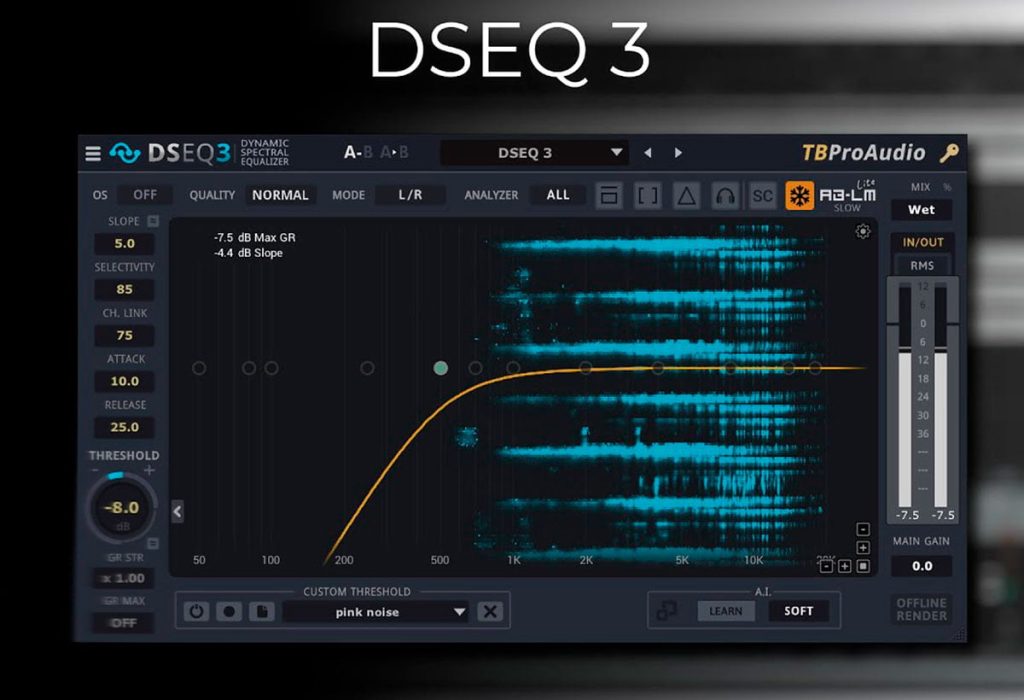Image resolution: width=1024 pixels, height=700 pixels.
Task: Click the plus zoom icon on right edge
Action: tap(863, 548)
